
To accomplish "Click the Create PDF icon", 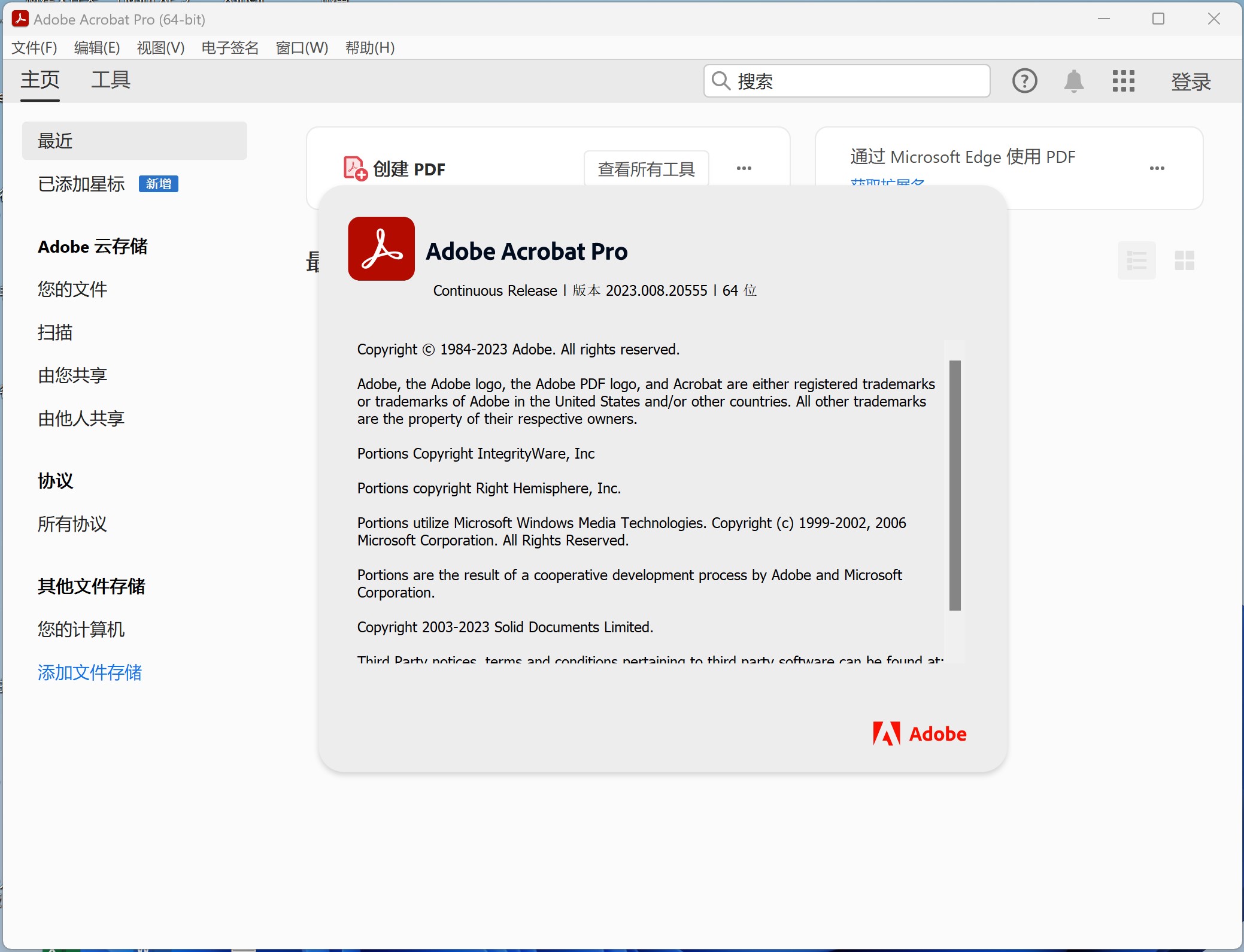I will [x=355, y=168].
